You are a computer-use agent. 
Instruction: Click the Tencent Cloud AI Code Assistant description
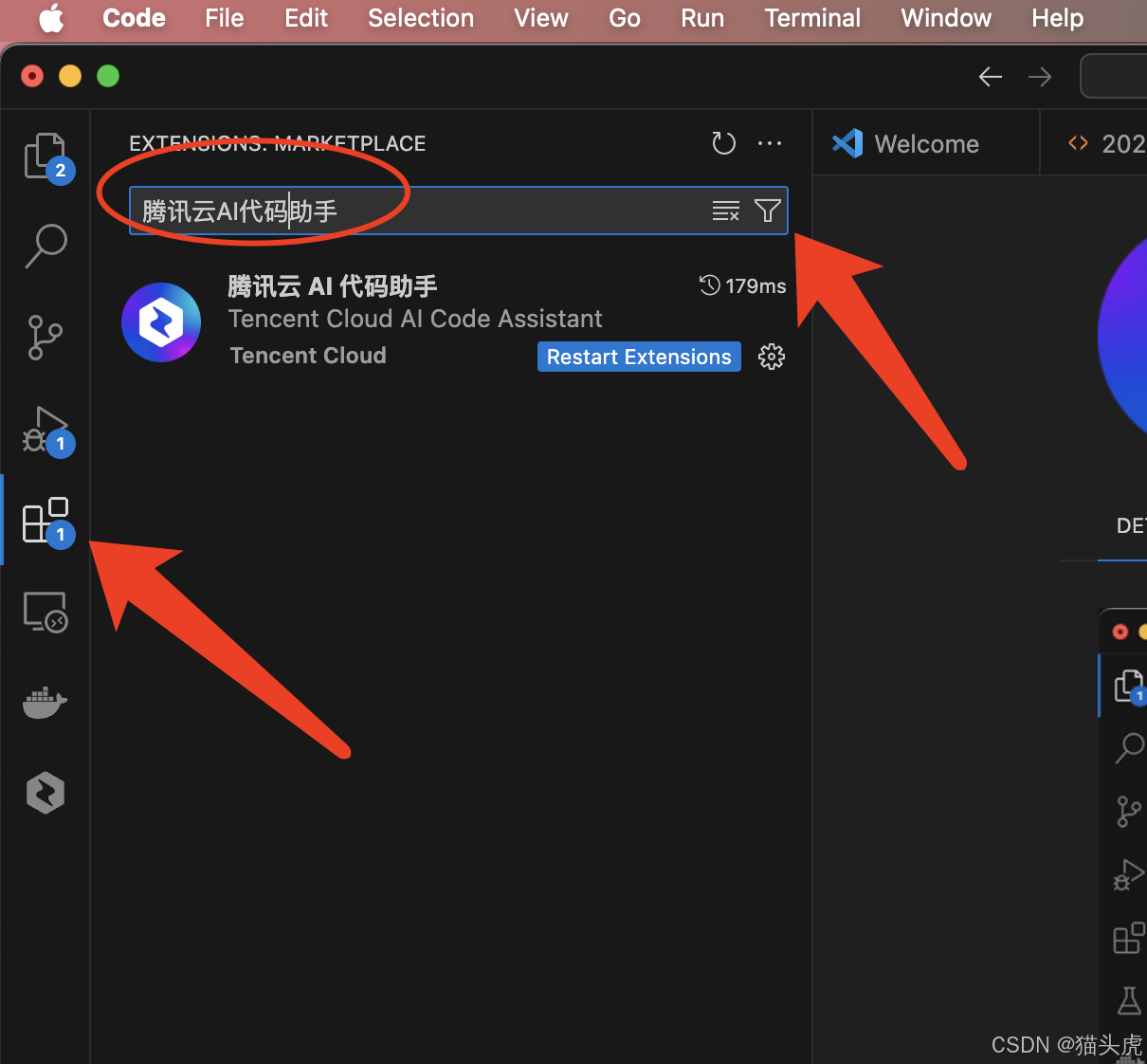(x=415, y=319)
